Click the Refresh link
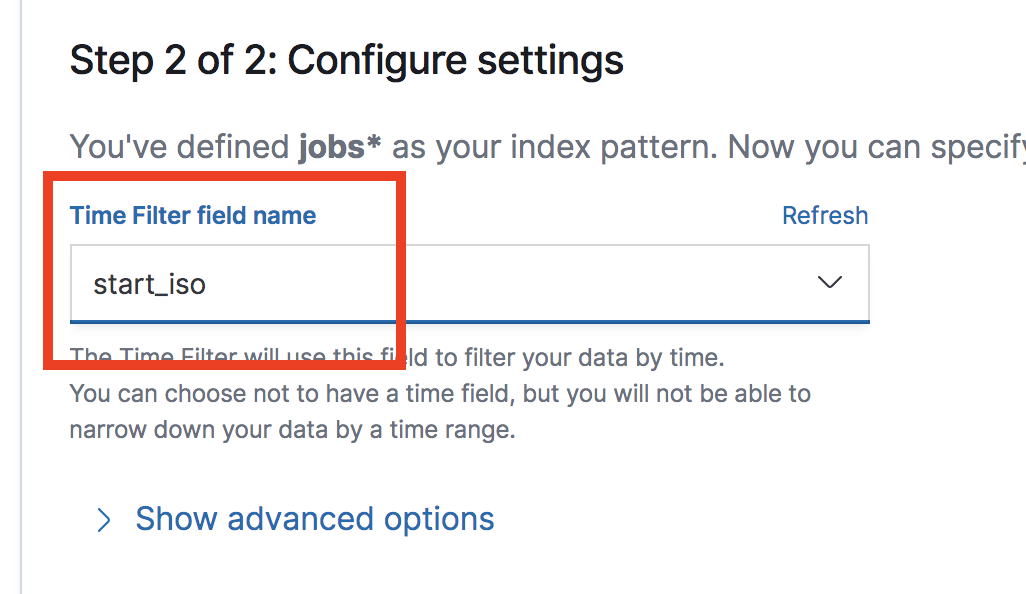Image resolution: width=1026 pixels, height=594 pixels. (824, 216)
